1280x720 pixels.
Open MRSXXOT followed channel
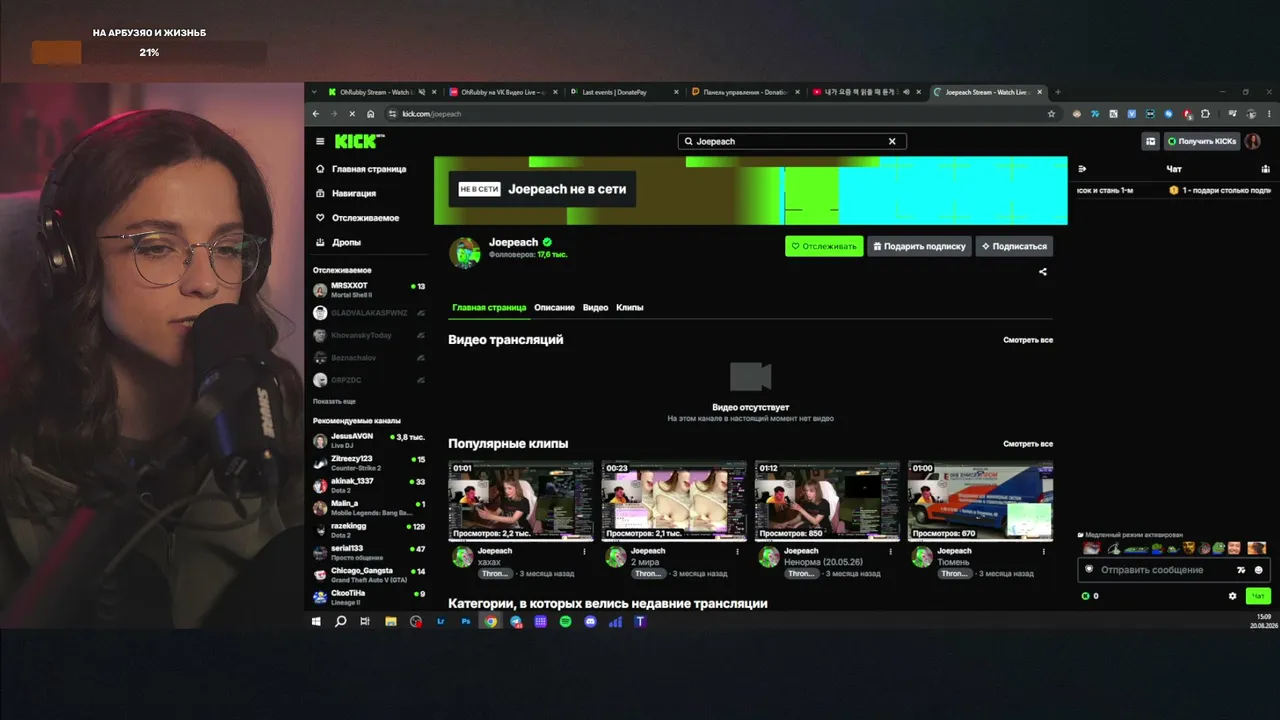click(x=369, y=290)
